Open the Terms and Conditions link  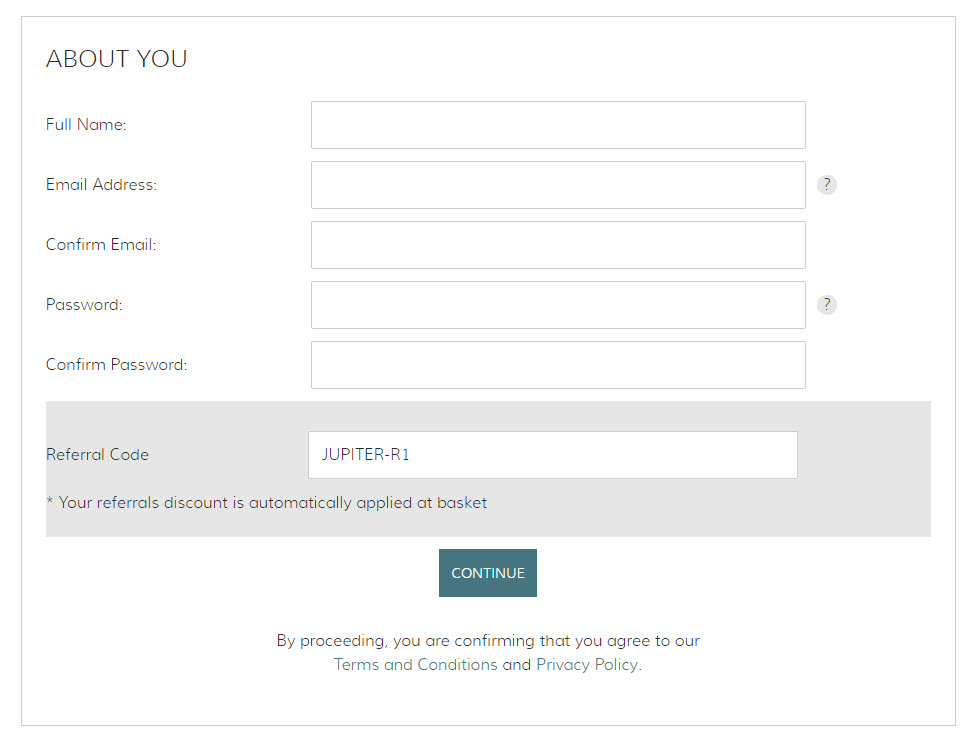(416, 664)
